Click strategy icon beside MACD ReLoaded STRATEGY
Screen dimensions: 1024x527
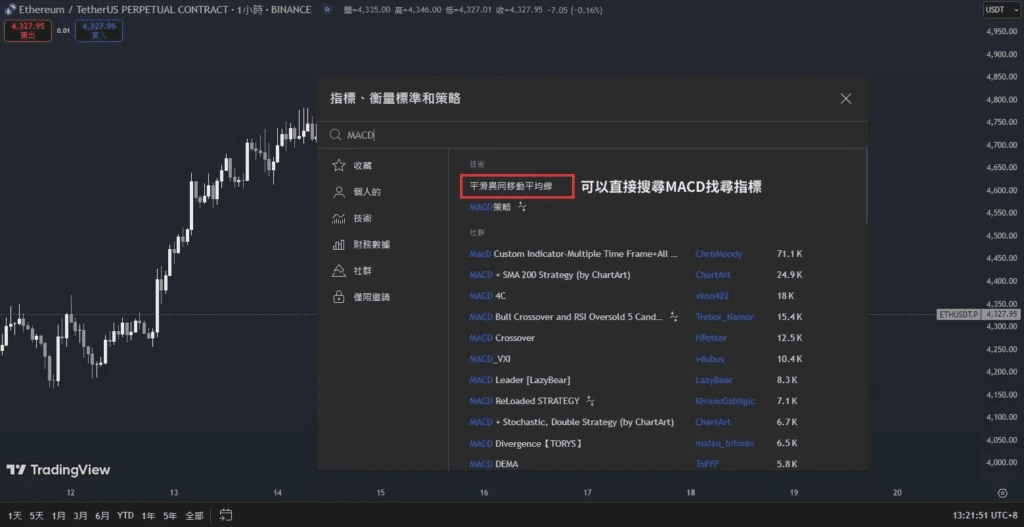pyautogui.click(x=590, y=400)
